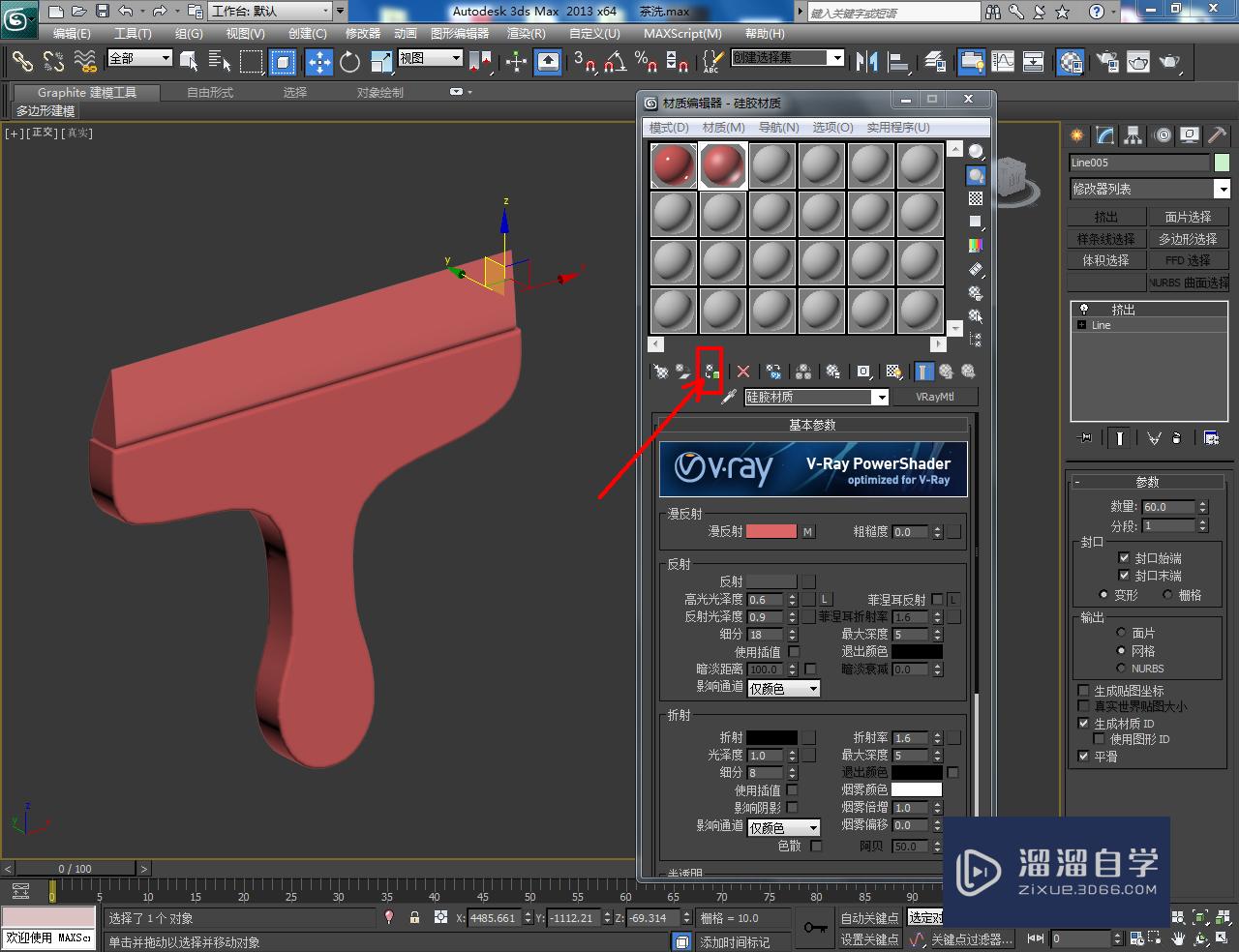
Task: Click Line005 object color swatch
Action: pyautogui.click(x=1222, y=163)
